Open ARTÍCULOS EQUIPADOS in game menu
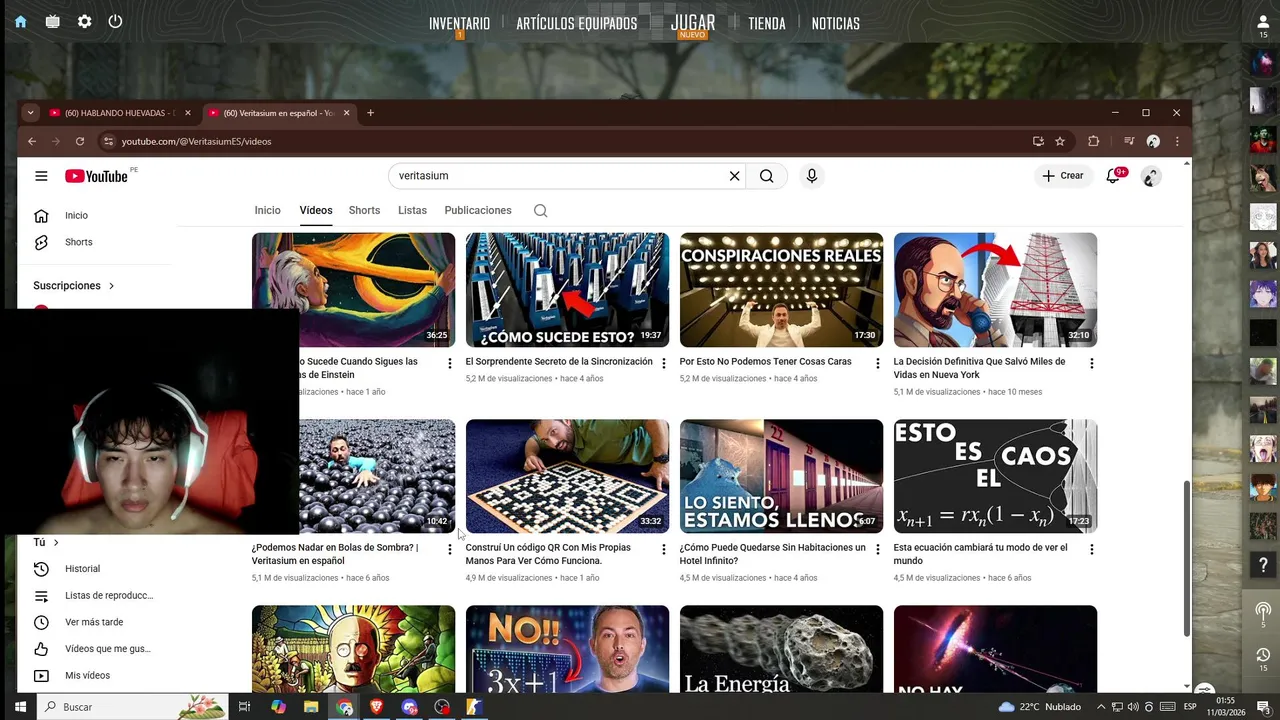 (576, 23)
